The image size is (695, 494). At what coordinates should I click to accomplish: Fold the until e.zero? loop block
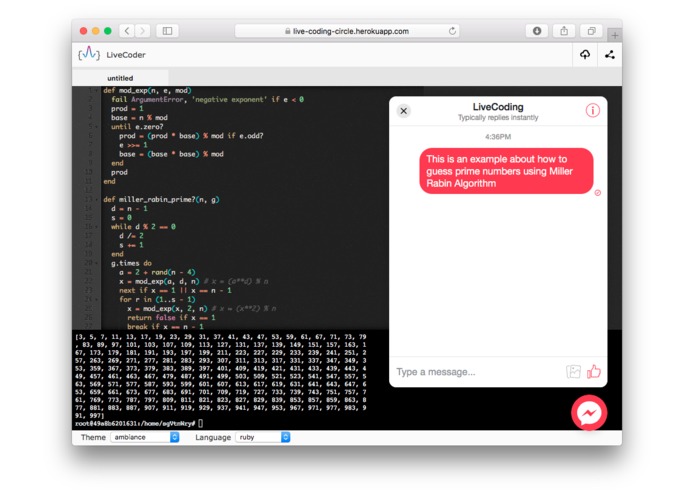tap(97, 127)
